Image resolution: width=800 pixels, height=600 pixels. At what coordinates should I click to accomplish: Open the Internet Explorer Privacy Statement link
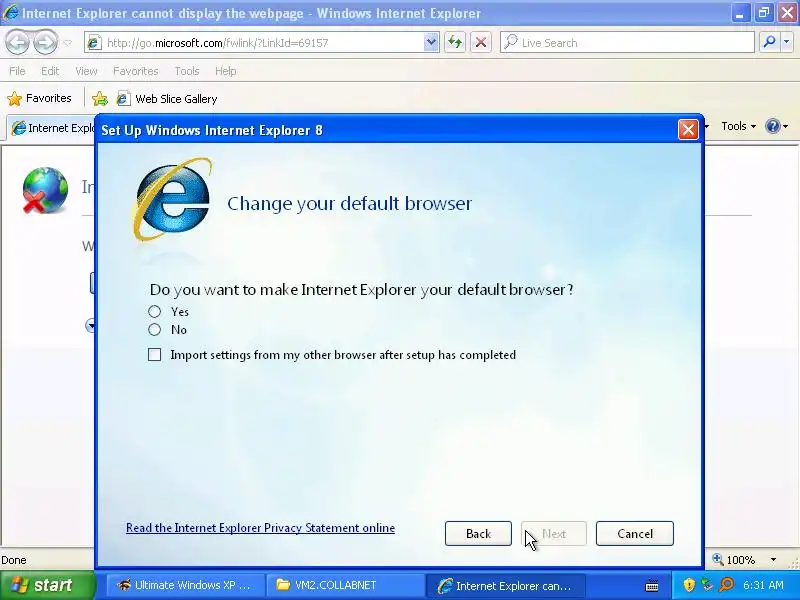click(x=260, y=528)
